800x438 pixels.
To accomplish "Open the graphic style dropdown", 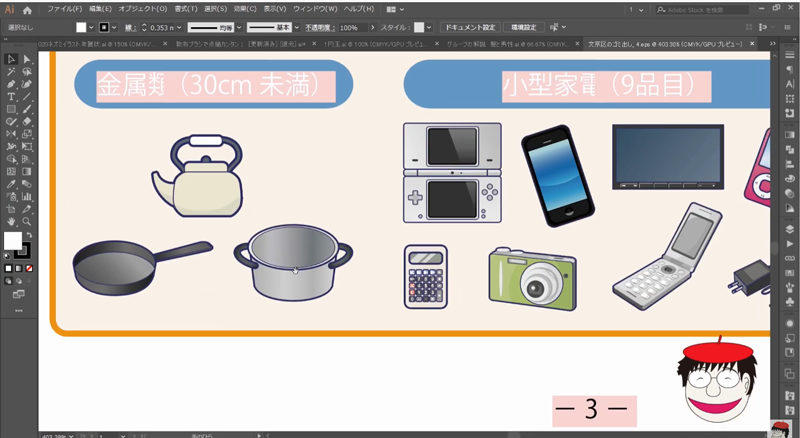I will 429,28.
